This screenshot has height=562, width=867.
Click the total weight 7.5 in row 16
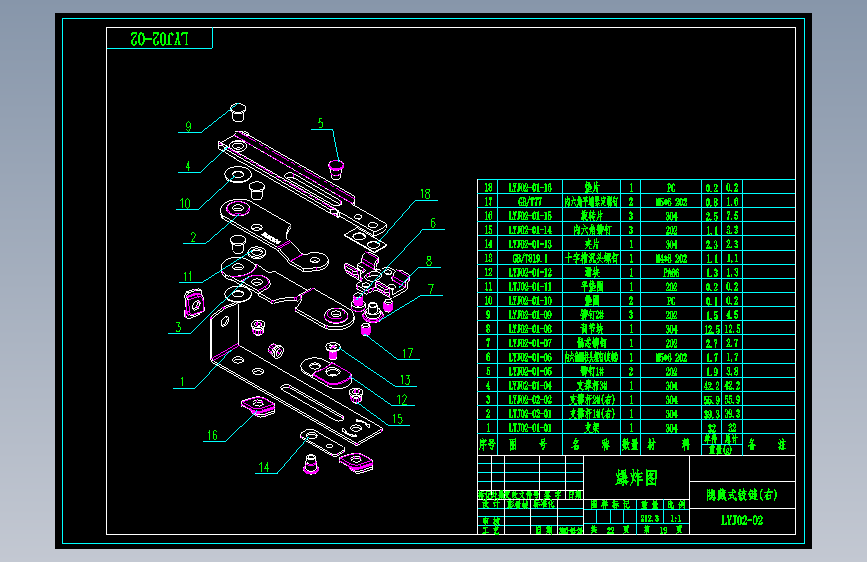click(732, 216)
